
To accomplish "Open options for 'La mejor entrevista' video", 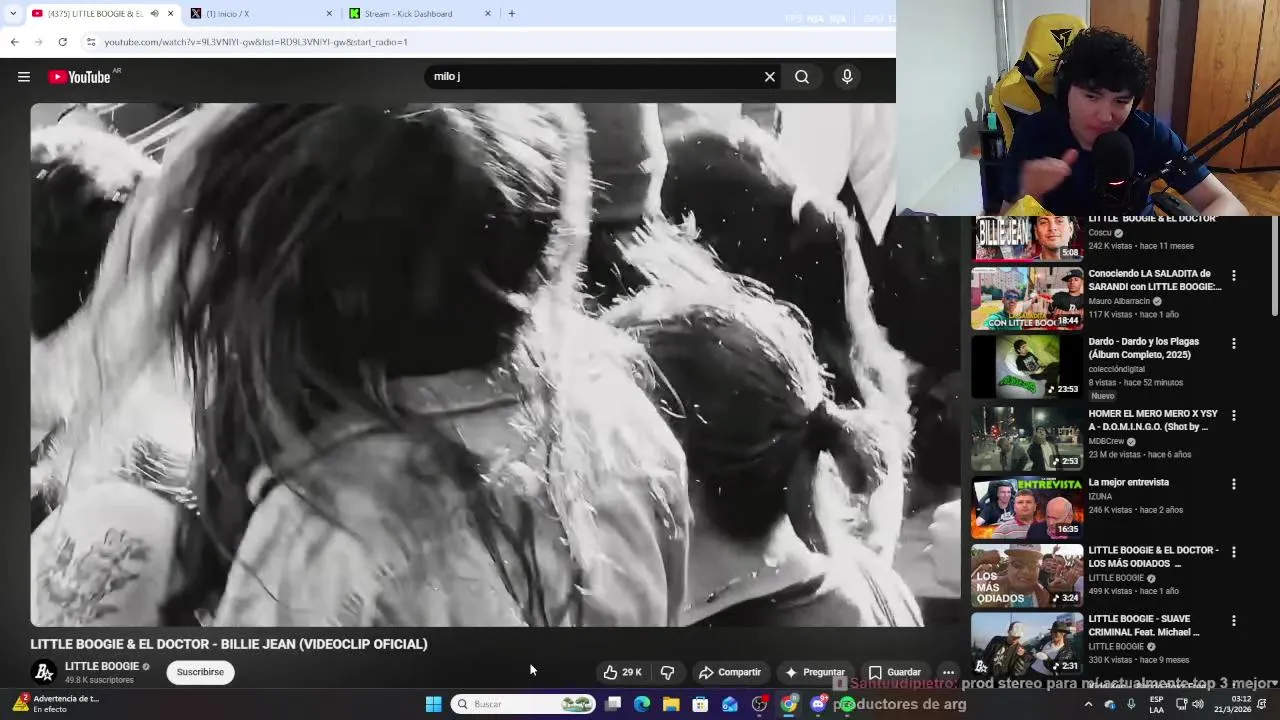I will tap(1233, 484).
